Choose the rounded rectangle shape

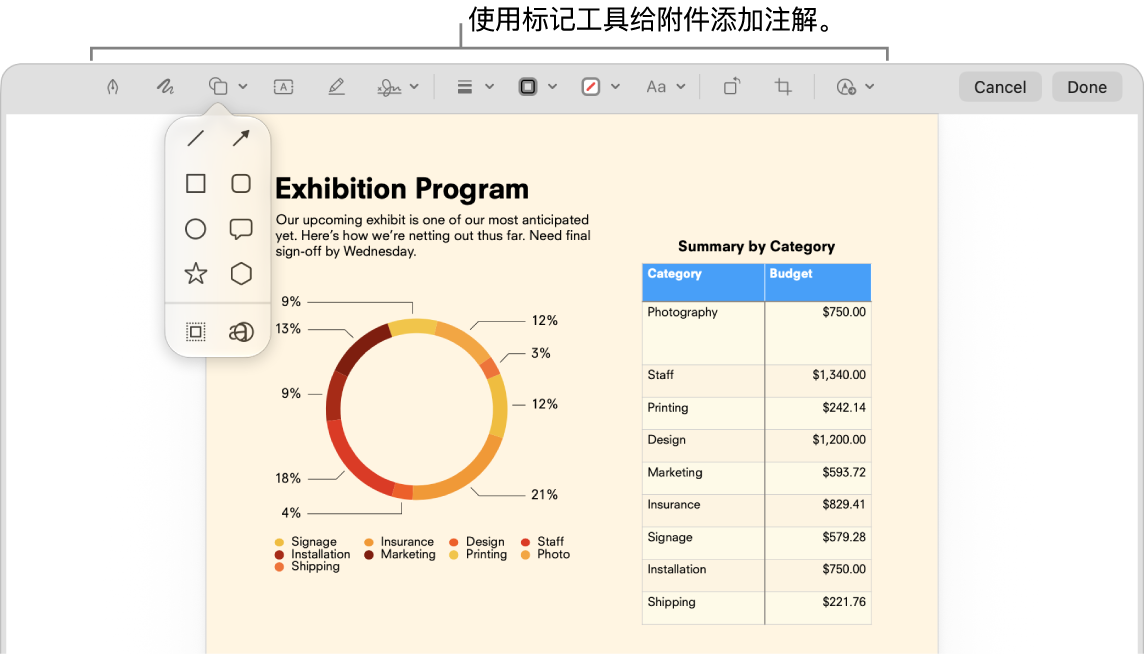241,183
